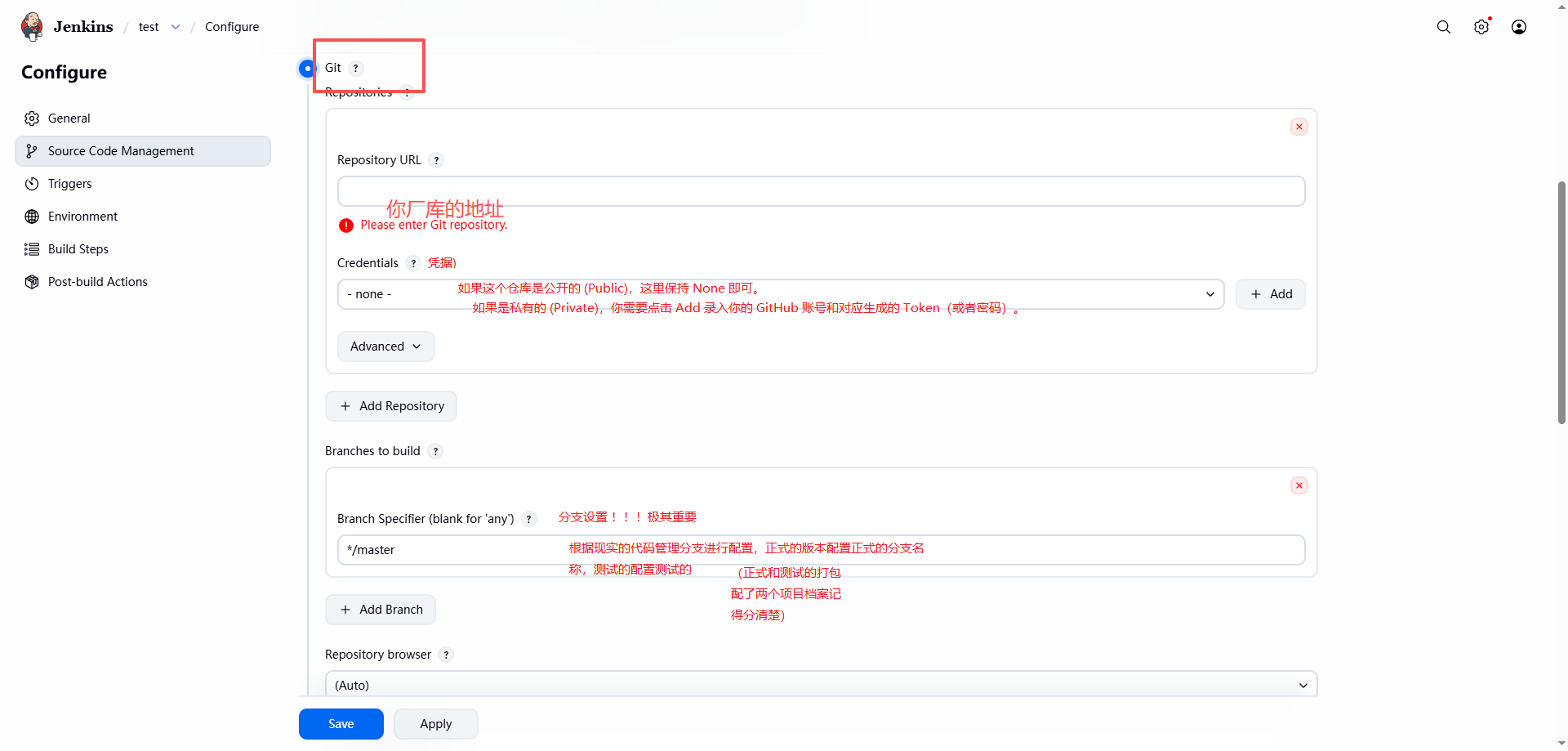Viewport: 1568px width, 751px height.
Task: Click the page vertical scrollbar
Action: point(1561,302)
